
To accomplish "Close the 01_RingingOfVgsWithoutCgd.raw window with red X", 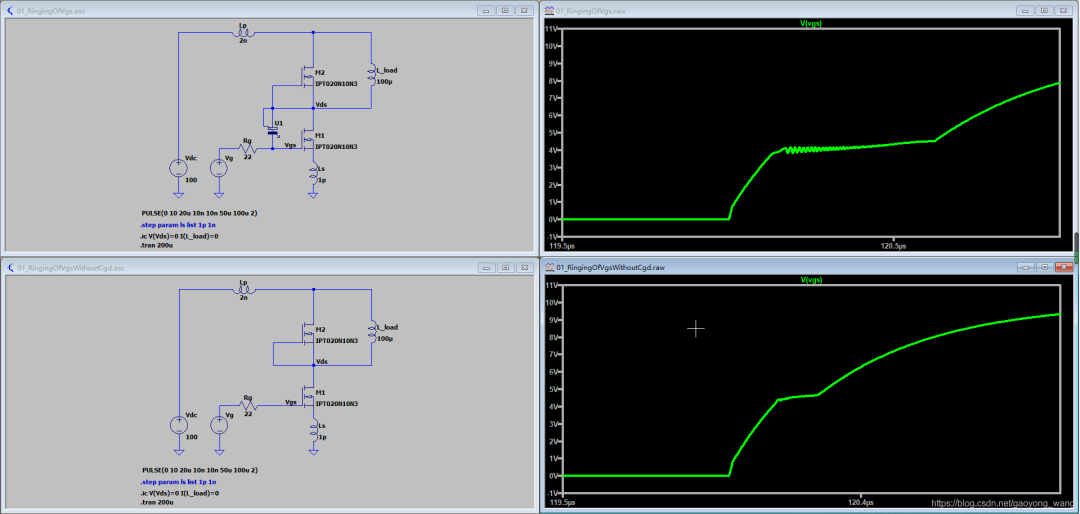I will 1064,267.
